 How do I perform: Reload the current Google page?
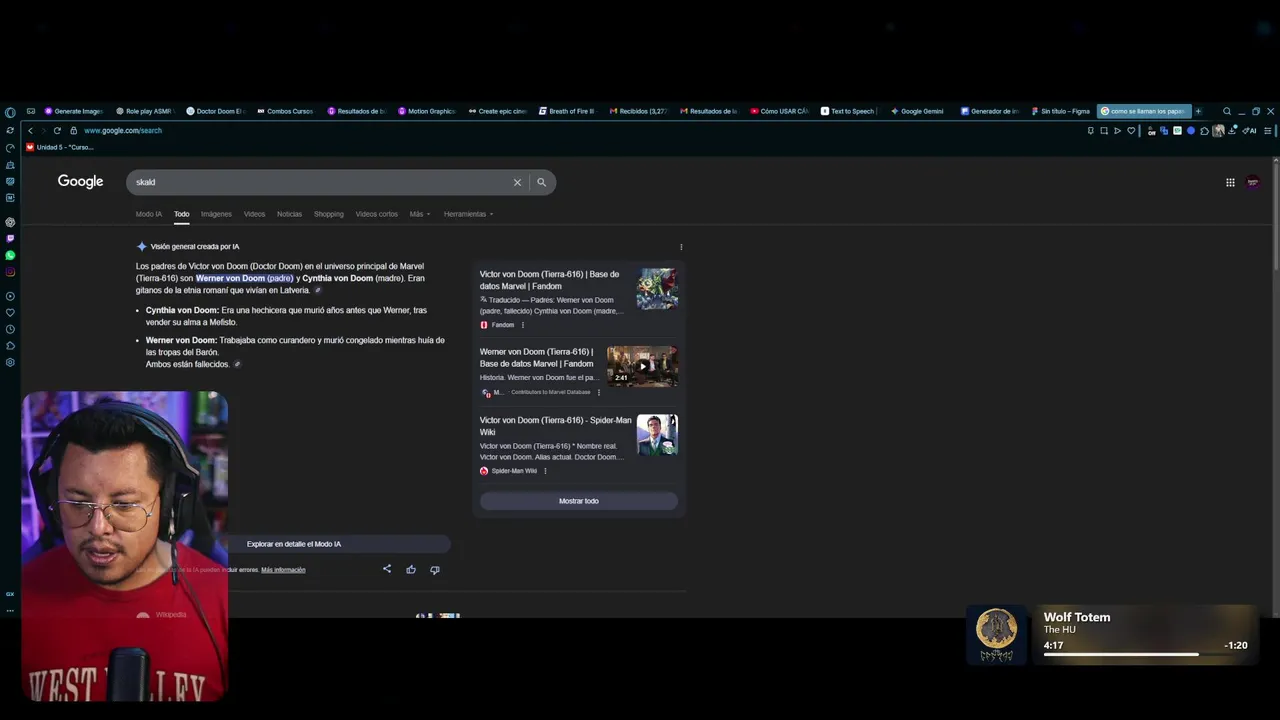pos(57,131)
